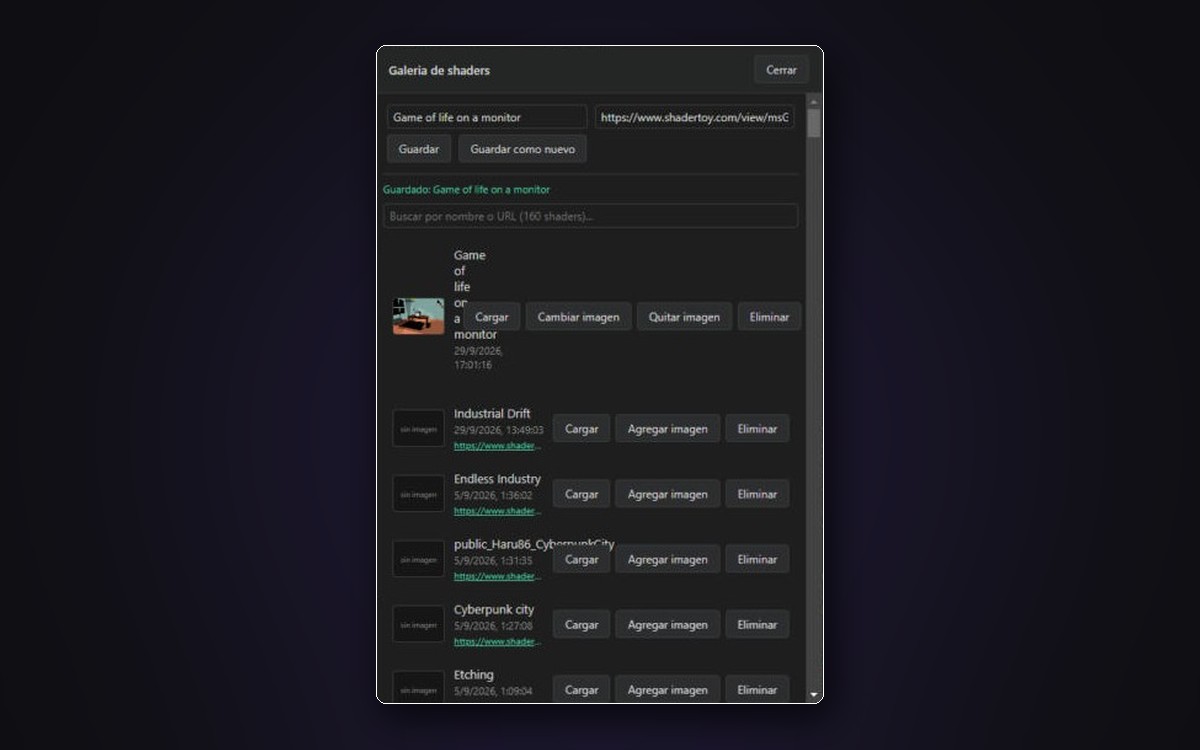This screenshot has width=1200, height=750.
Task: Open Endless Industry shadertoy link
Action: (x=498, y=511)
